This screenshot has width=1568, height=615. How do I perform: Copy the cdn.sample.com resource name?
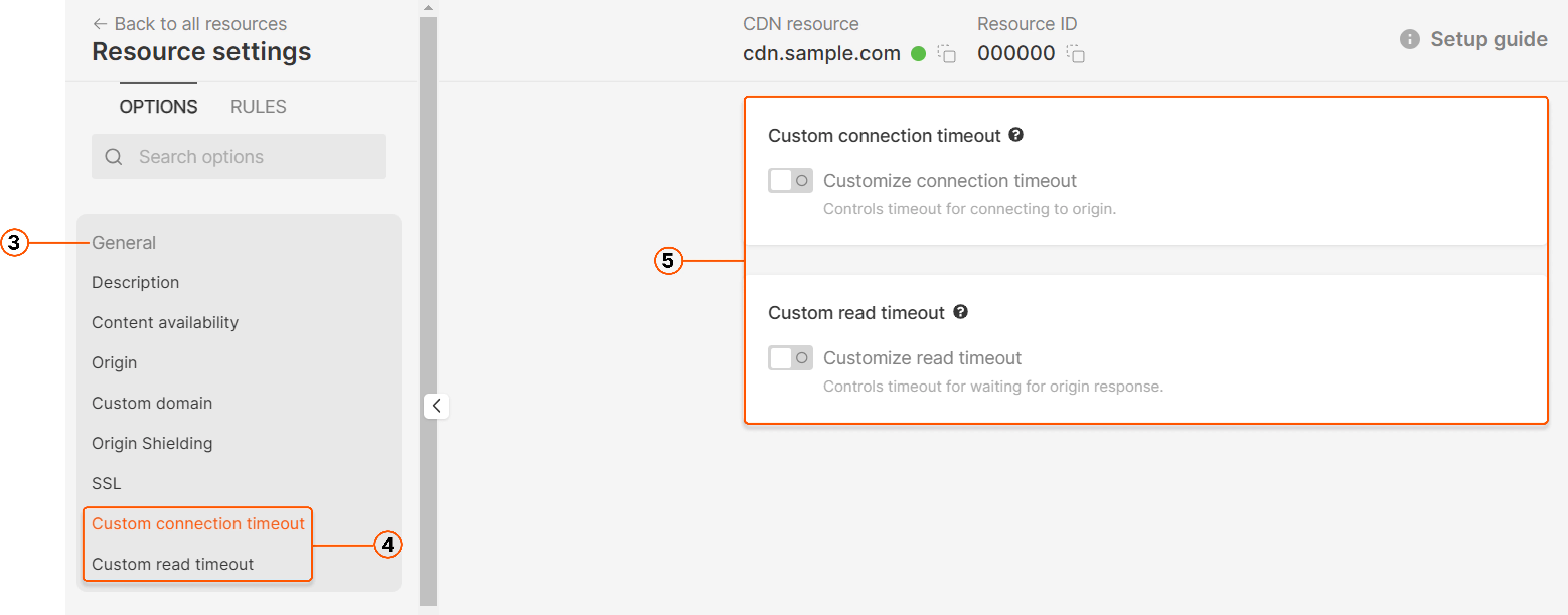coord(947,54)
